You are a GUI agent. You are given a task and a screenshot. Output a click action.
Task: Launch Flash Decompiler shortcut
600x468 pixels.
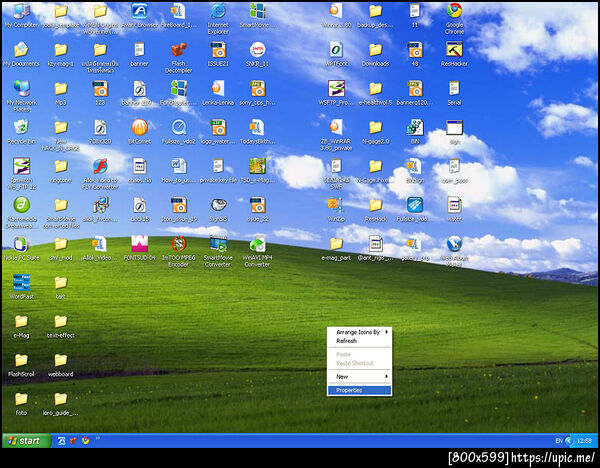pyautogui.click(x=178, y=57)
